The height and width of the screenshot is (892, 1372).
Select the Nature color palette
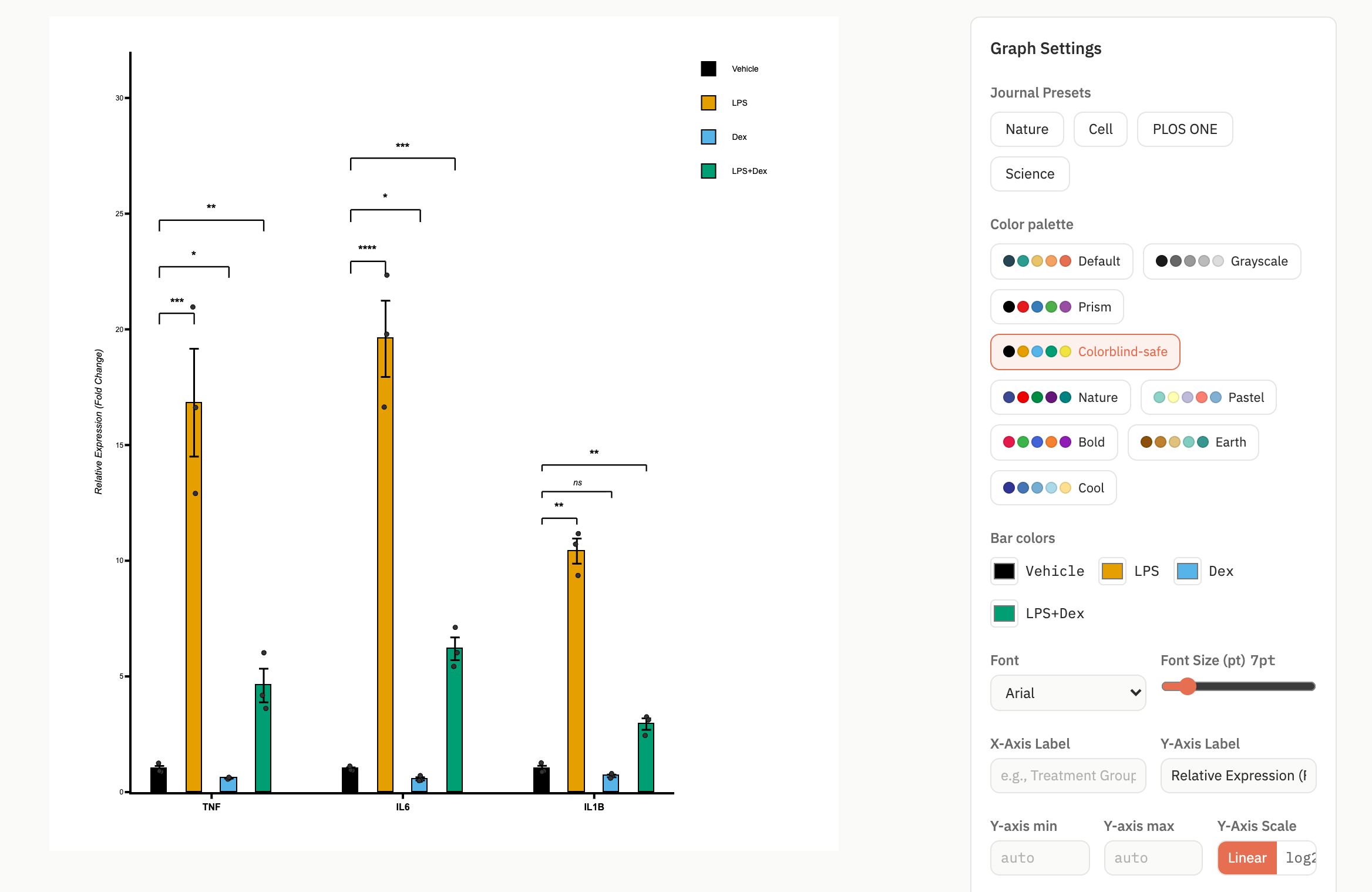[1060, 397]
